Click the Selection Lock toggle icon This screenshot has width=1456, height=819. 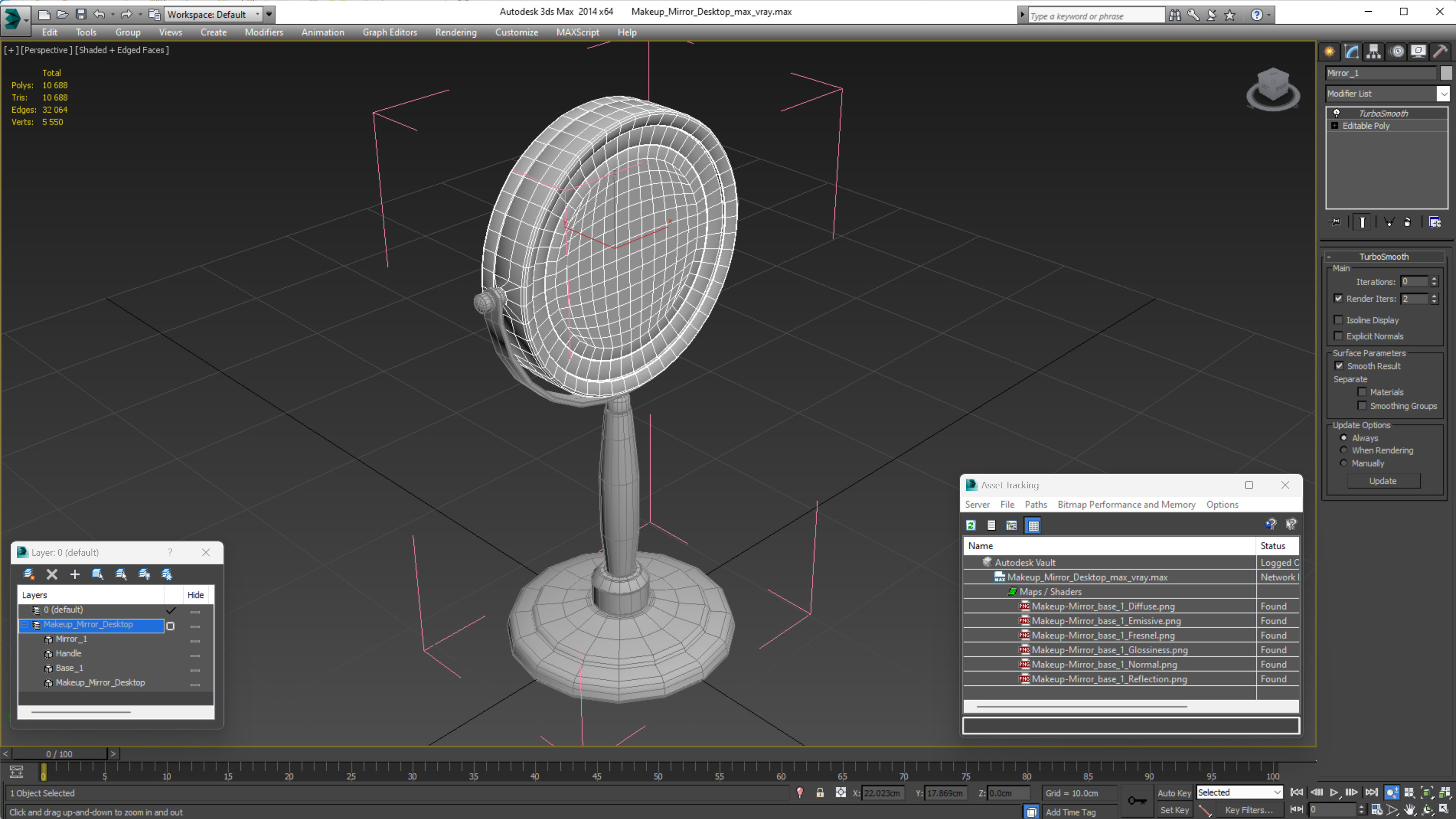click(x=820, y=793)
